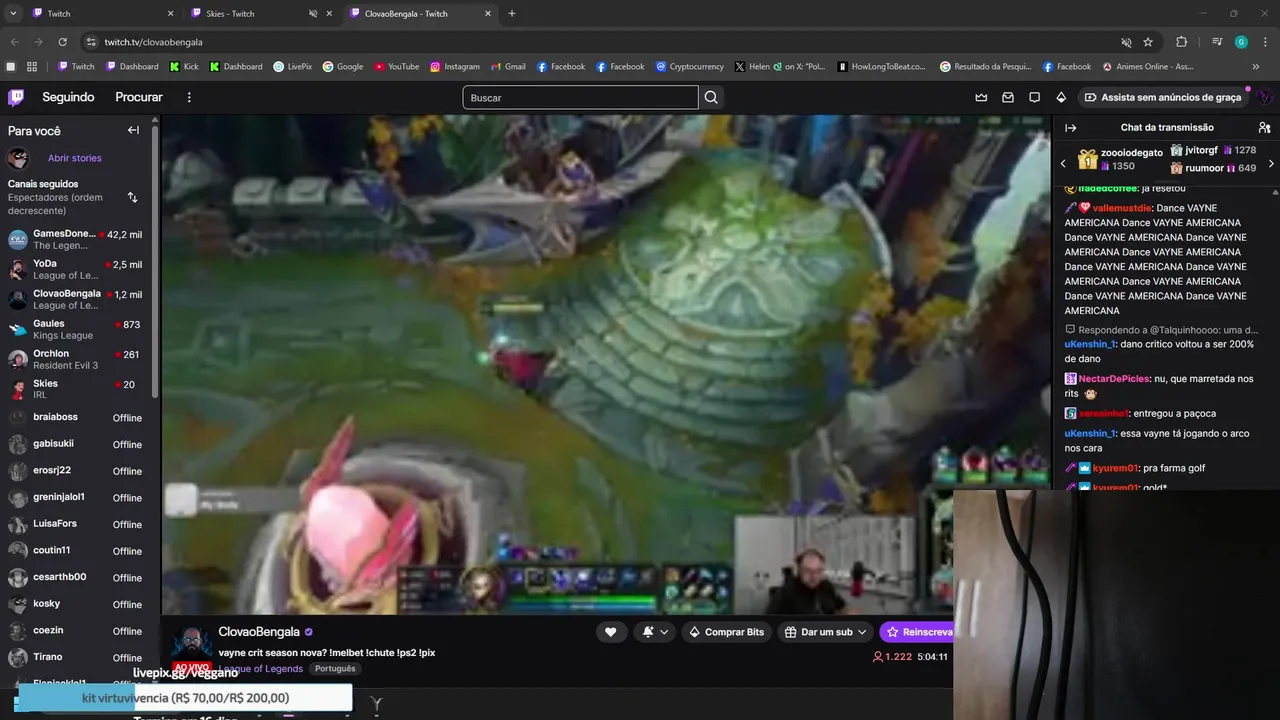1280x720 pixels.
Task: Open the three-dot more menu beside Procurar
Action: (189, 97)
